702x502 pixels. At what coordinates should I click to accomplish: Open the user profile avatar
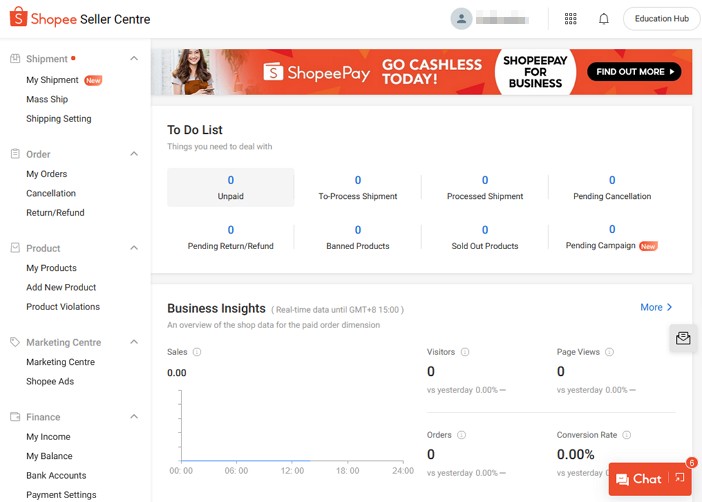pyautogui.click(x=461, y=19)
